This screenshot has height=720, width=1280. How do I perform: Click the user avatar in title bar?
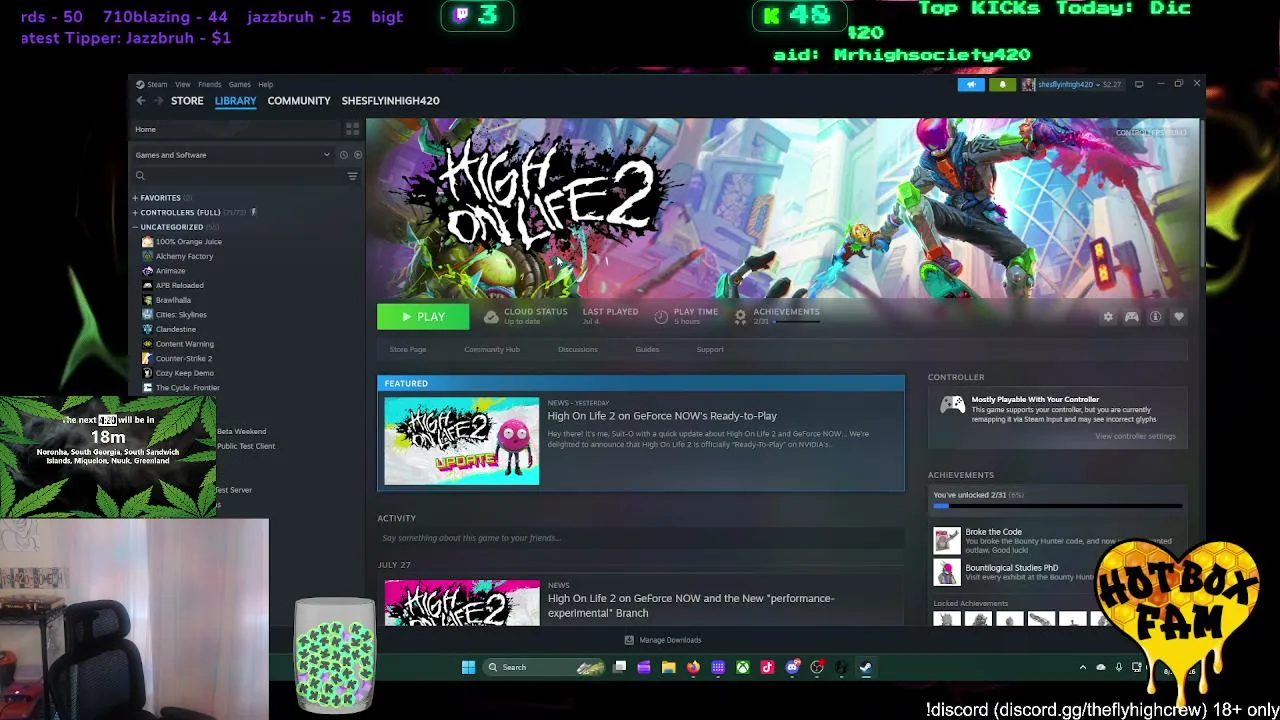1028,85
